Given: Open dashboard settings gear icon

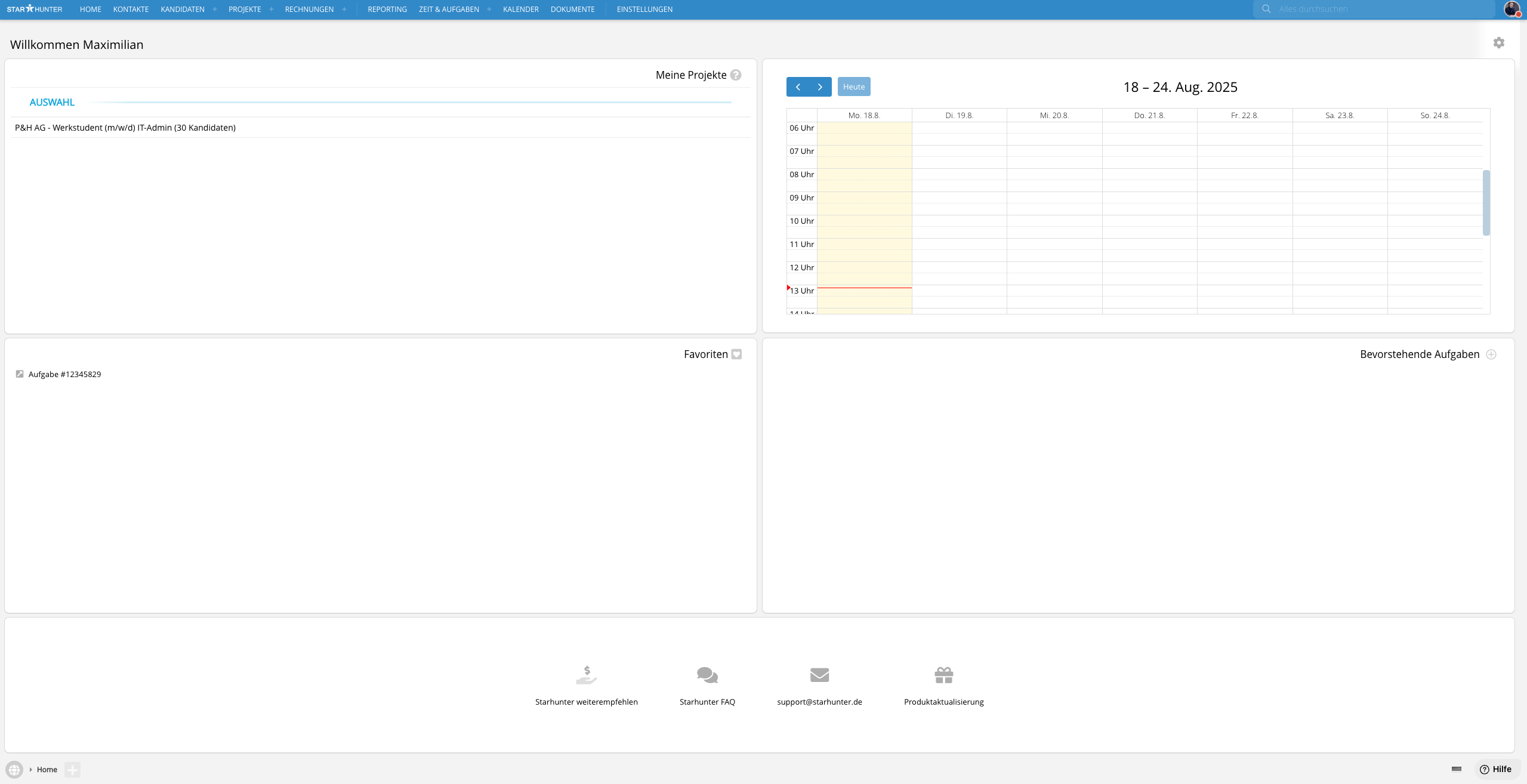Looking at the screenshot, I should tap(1498, 43).
